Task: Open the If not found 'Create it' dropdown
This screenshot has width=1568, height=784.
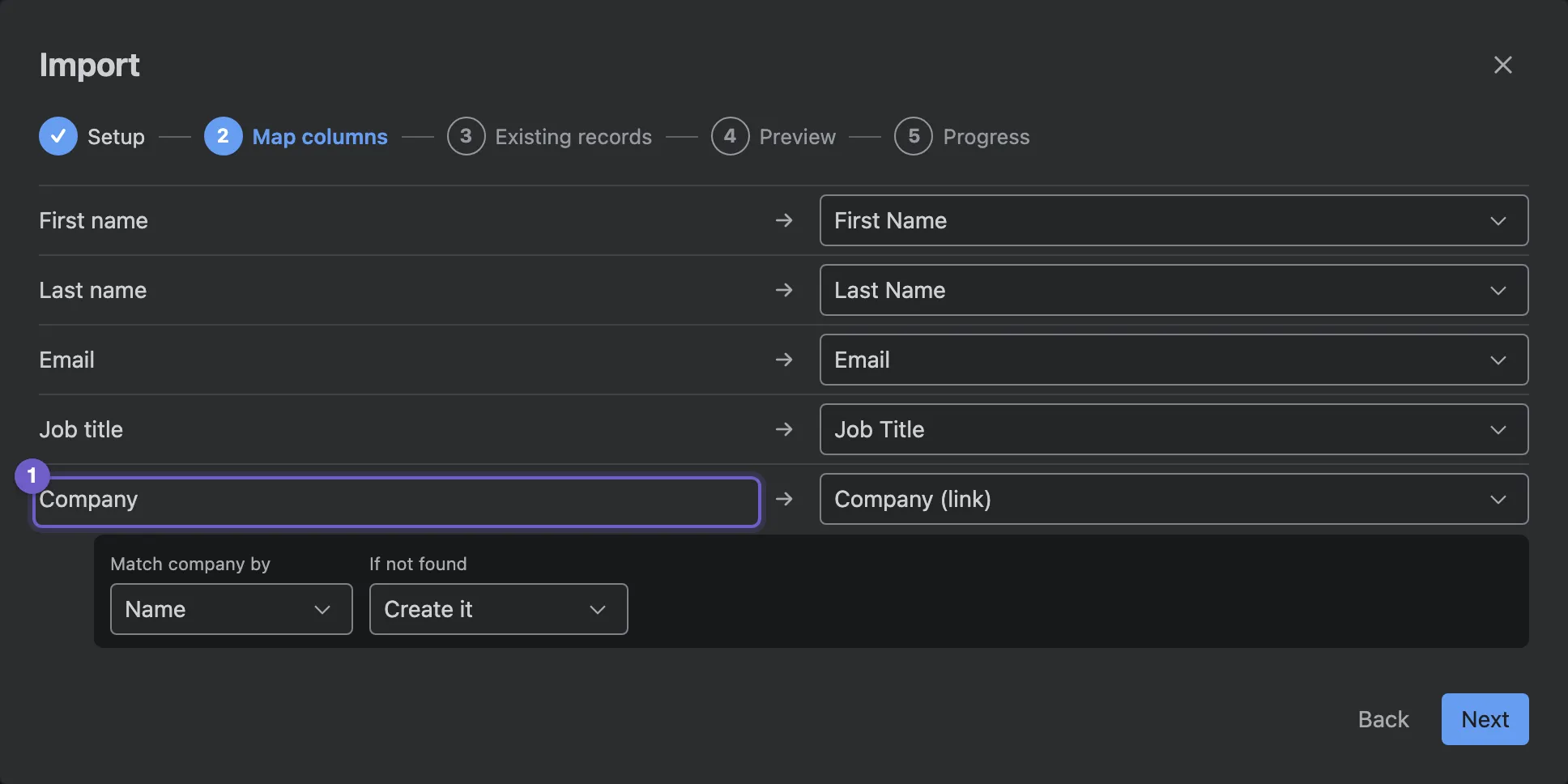Action: [499, 609]
